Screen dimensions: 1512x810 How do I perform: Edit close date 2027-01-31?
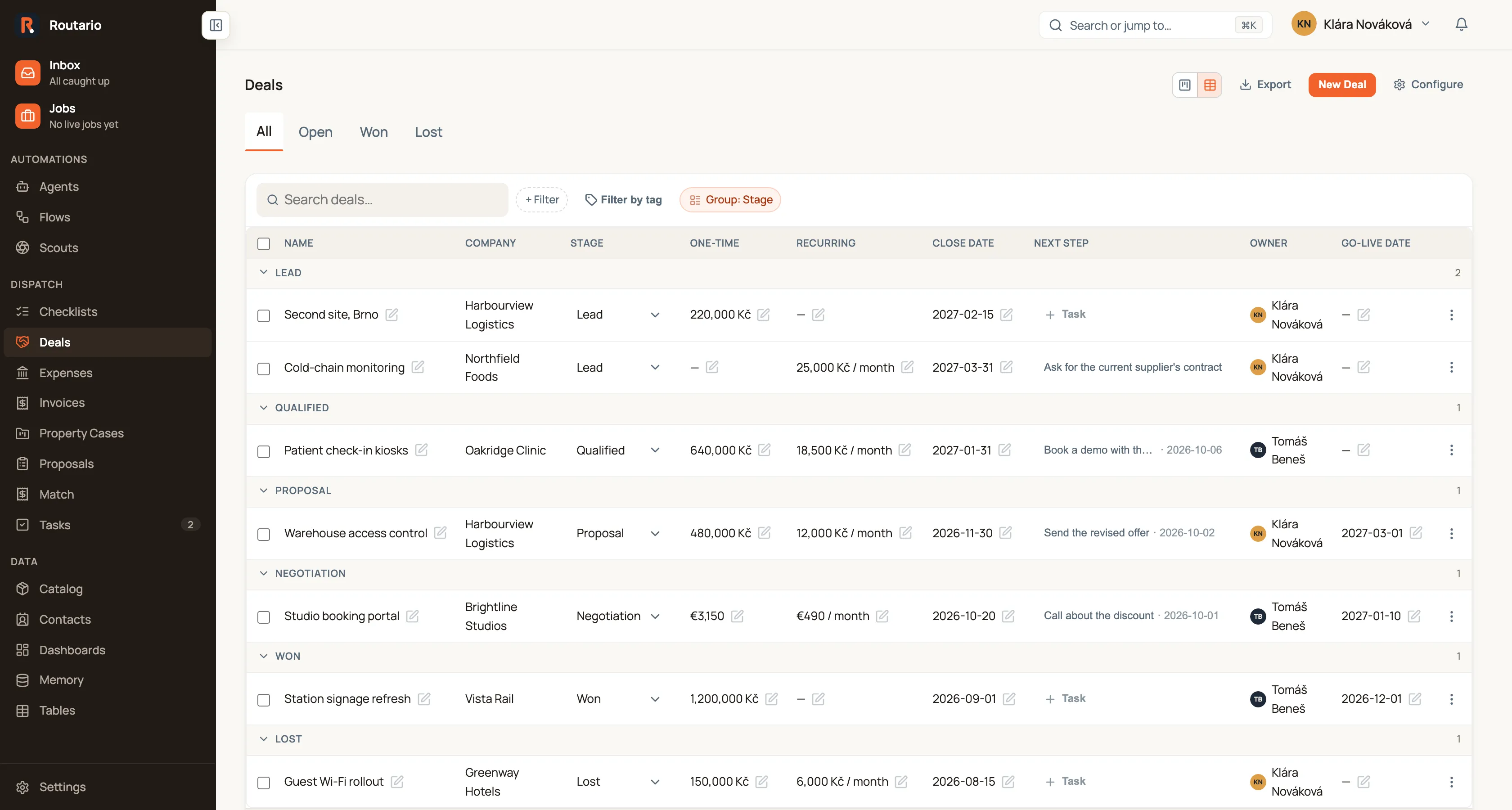(1004, 450)
